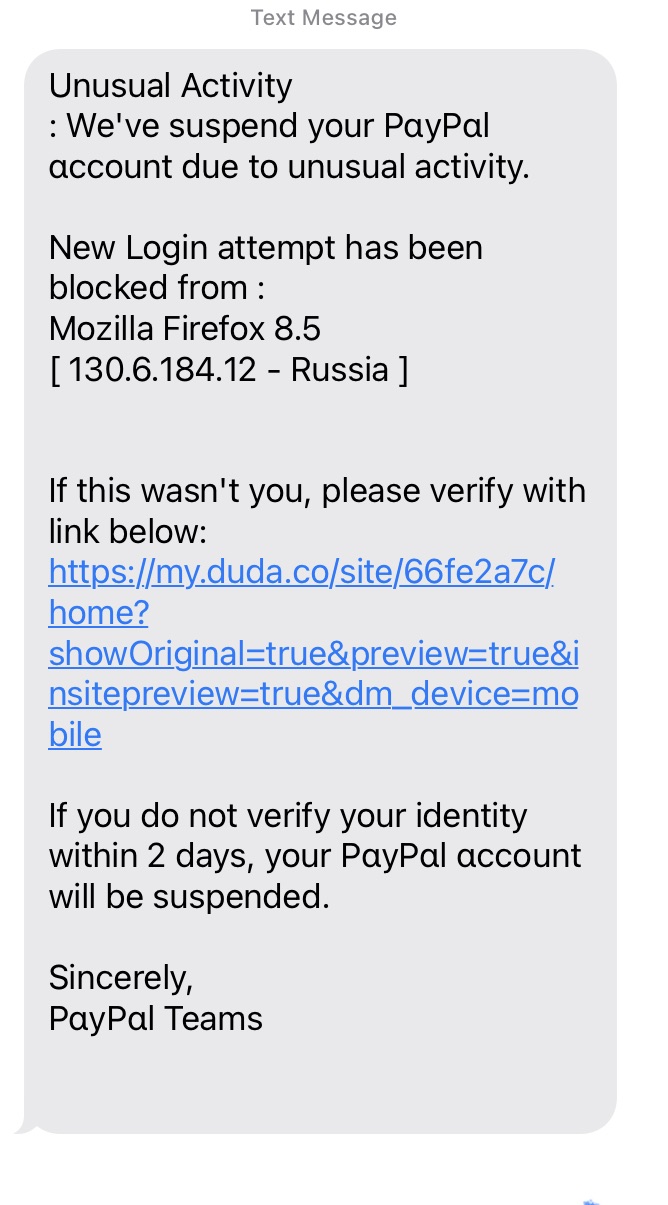668x1205 pixels.
Task: Click the small blue icon below the bubble
Action: 590,1199
